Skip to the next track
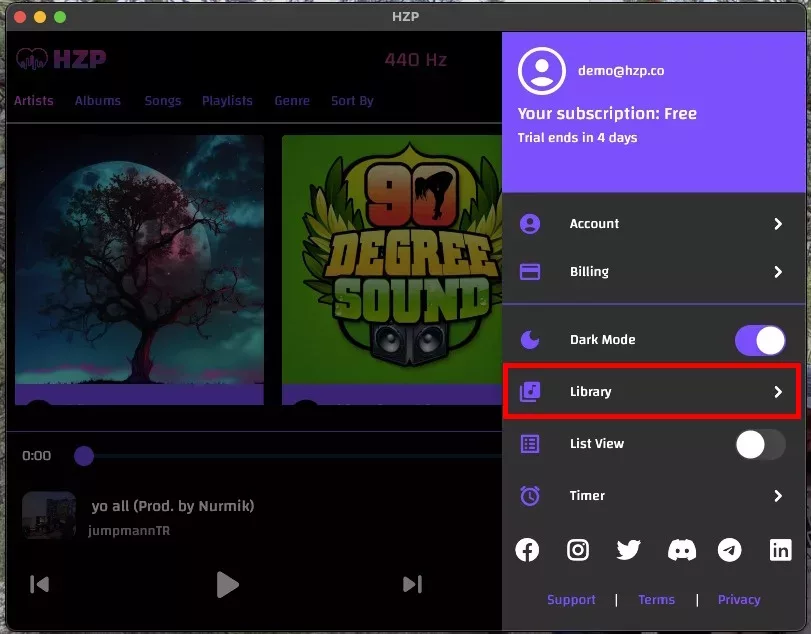This screenshot has height=634, width=811. pyautogui.click(x=412, y=584)
